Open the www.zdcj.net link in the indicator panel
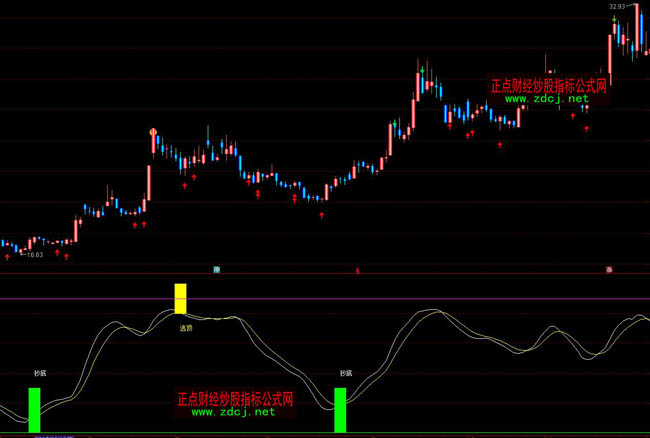 point(232,411)
